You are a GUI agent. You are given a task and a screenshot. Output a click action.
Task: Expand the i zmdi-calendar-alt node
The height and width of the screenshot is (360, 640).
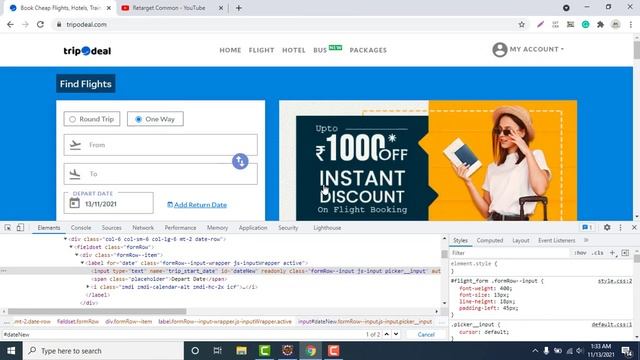[88, 287]
